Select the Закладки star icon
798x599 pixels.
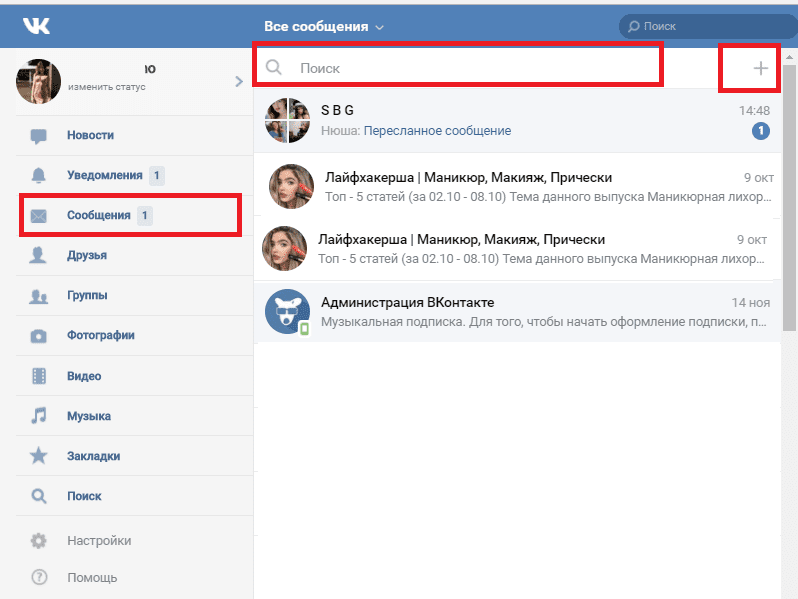pyautogui.click(x=39, y=455)
